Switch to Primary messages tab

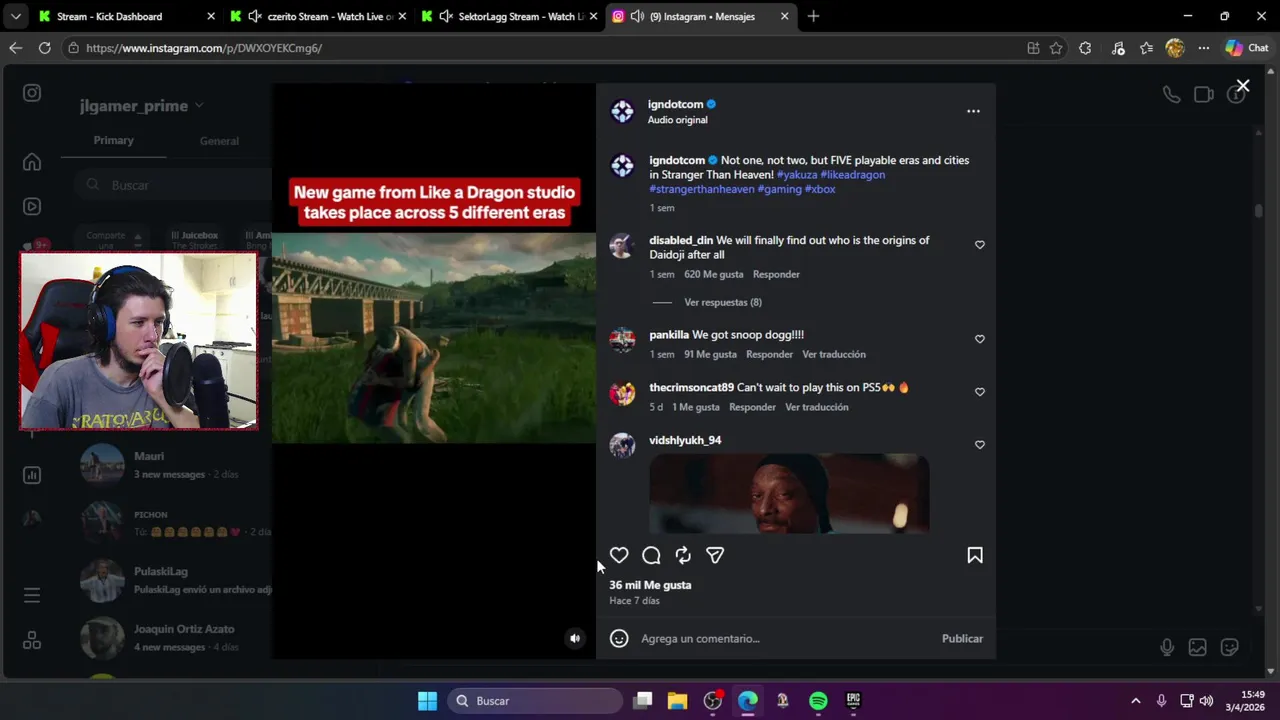[x=114, y=140]
